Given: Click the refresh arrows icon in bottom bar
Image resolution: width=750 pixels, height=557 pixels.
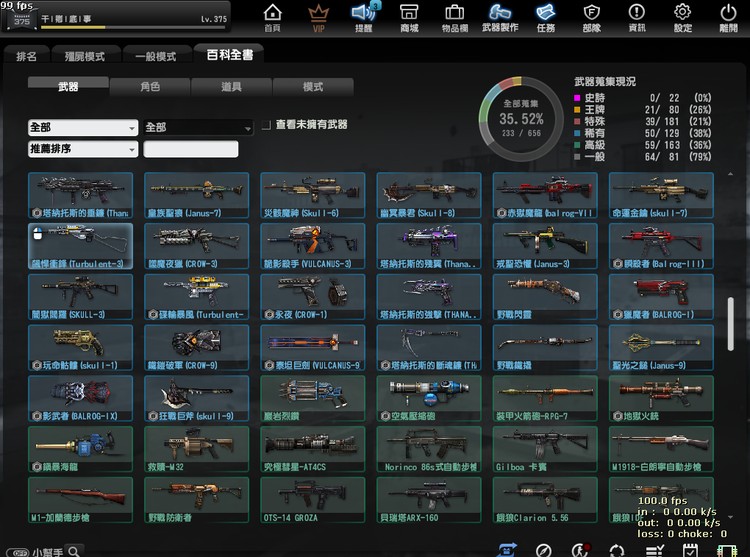Looking at the screenshot, I should (x=617, y=550).
